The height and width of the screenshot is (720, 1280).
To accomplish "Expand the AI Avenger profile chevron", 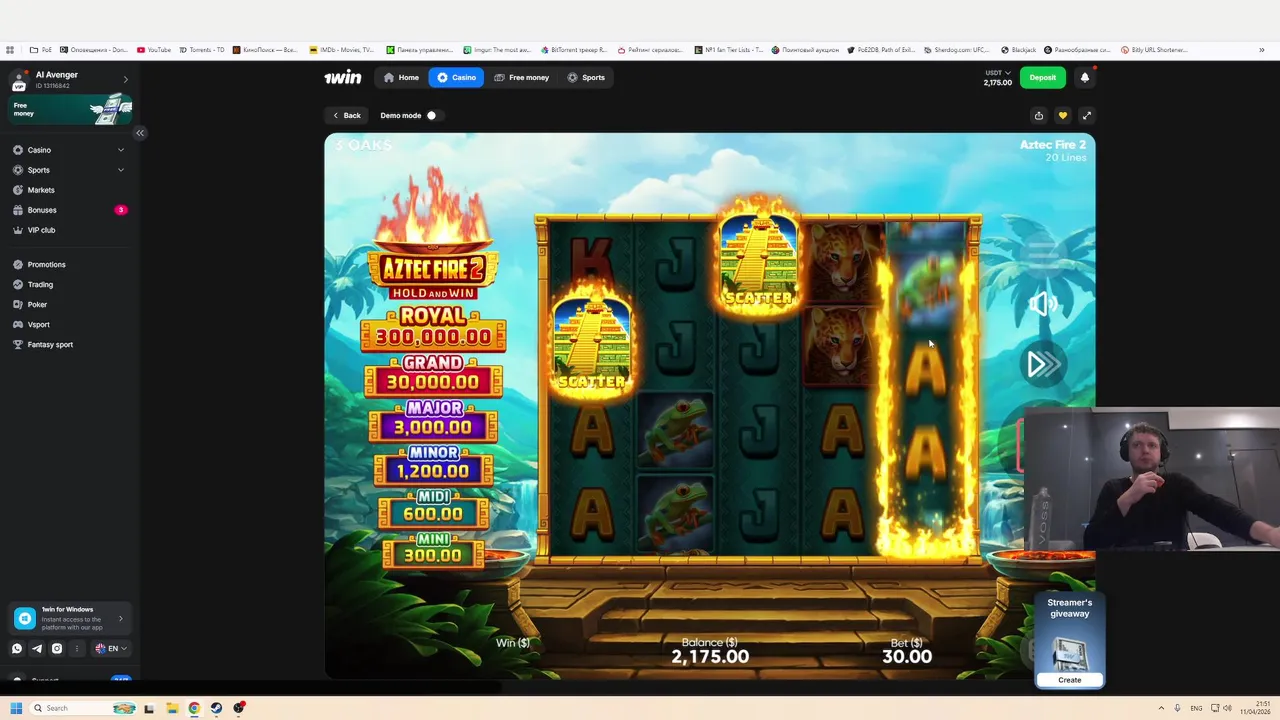I will click(x=125, y=79).
